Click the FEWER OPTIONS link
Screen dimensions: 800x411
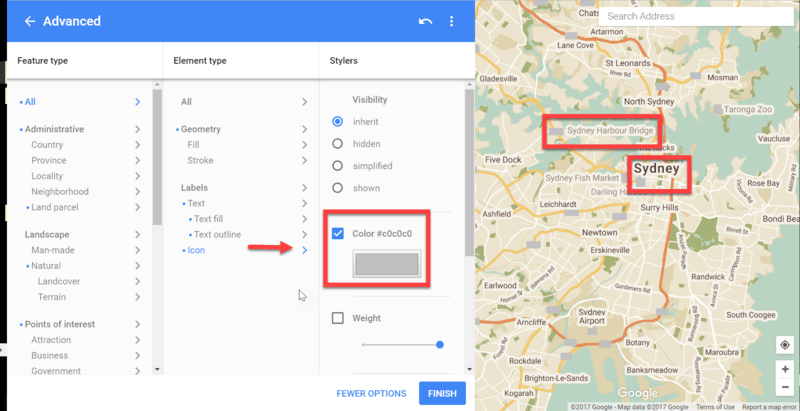coord(371,394)
